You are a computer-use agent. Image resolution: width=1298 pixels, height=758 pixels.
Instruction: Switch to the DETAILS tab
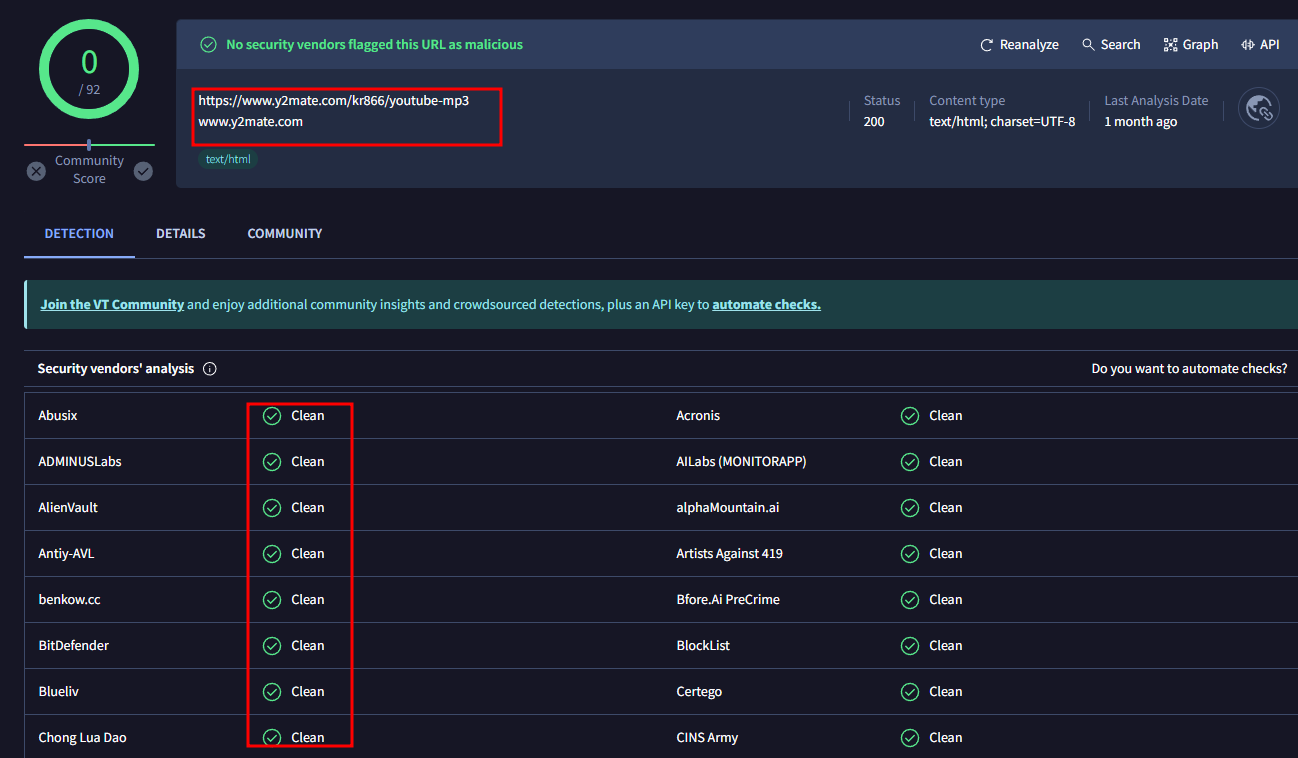[x=181, y=233]
